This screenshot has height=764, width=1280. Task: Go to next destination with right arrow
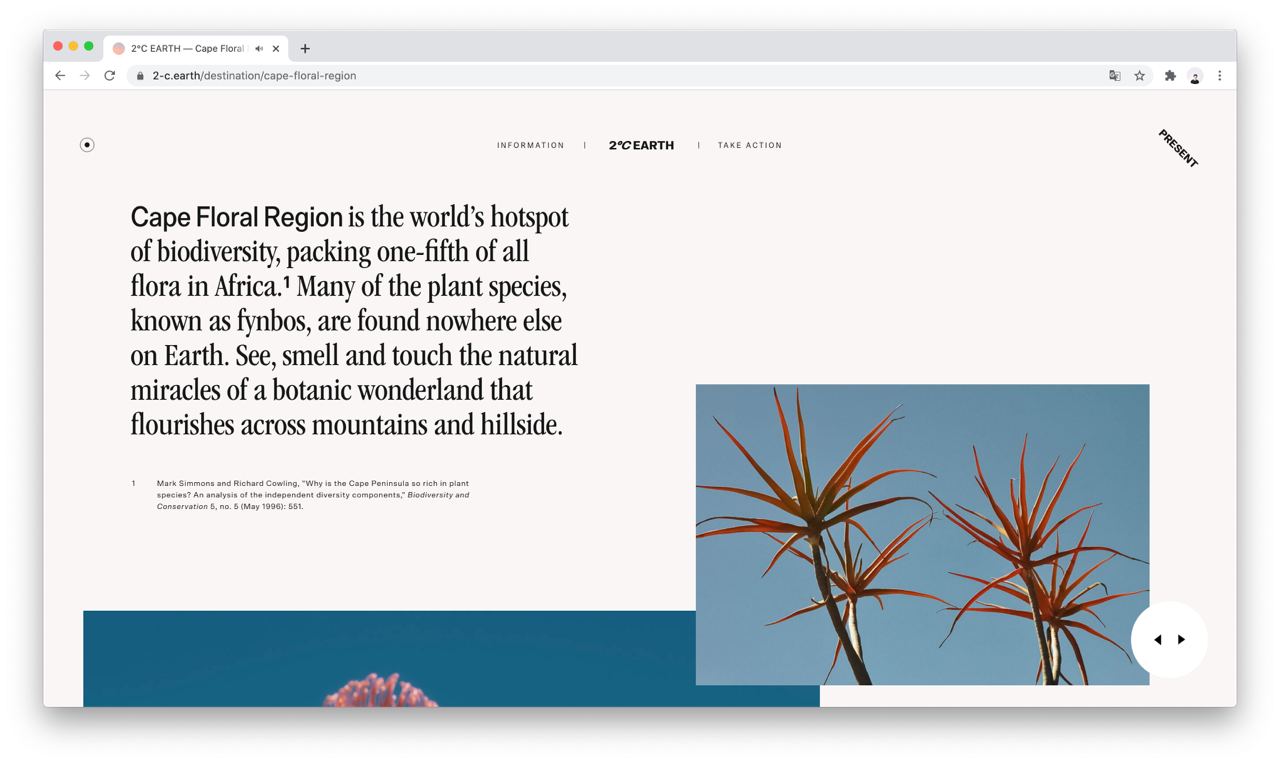1181,640
